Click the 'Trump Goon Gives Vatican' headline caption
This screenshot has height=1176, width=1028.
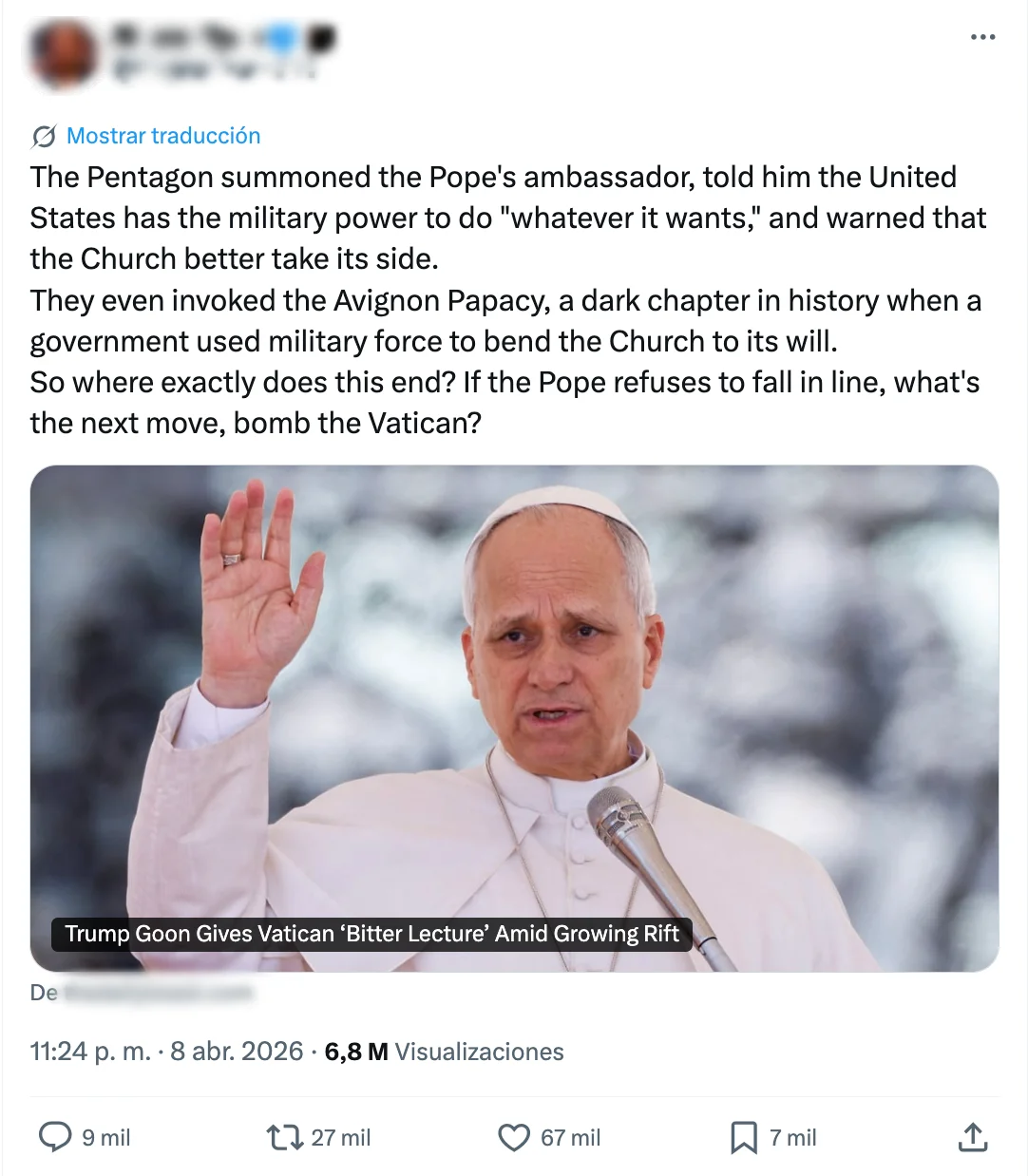point(371,934)
